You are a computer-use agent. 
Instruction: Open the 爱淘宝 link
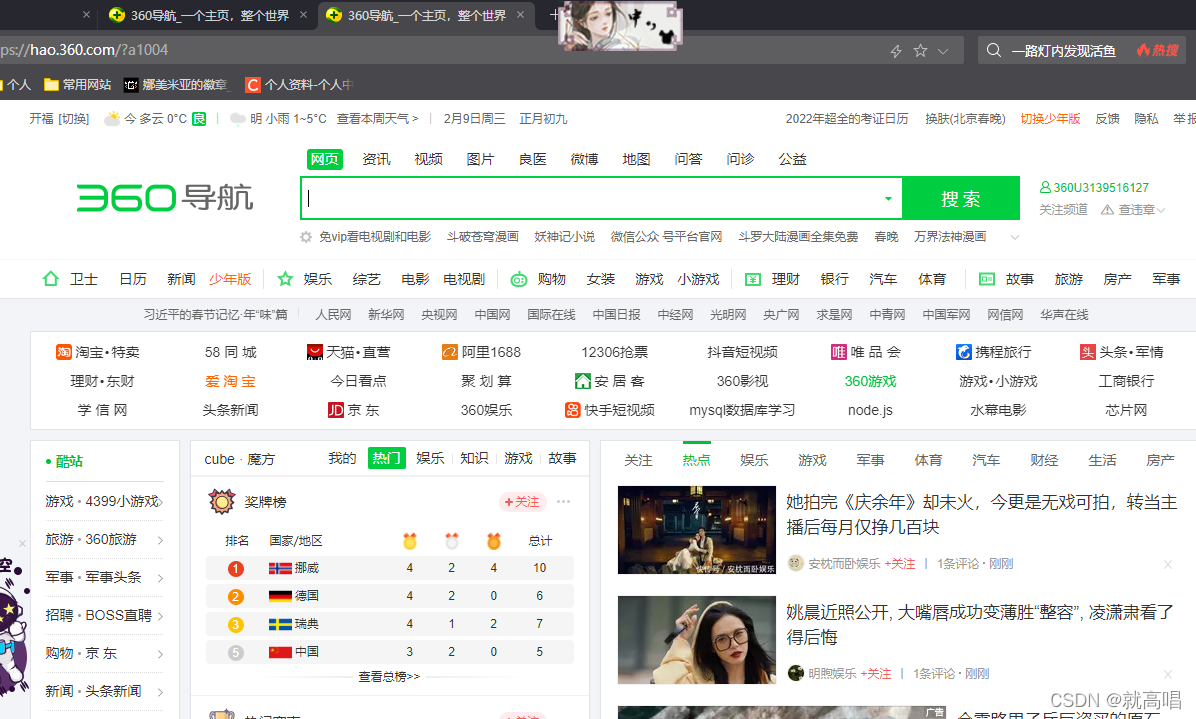230,381
